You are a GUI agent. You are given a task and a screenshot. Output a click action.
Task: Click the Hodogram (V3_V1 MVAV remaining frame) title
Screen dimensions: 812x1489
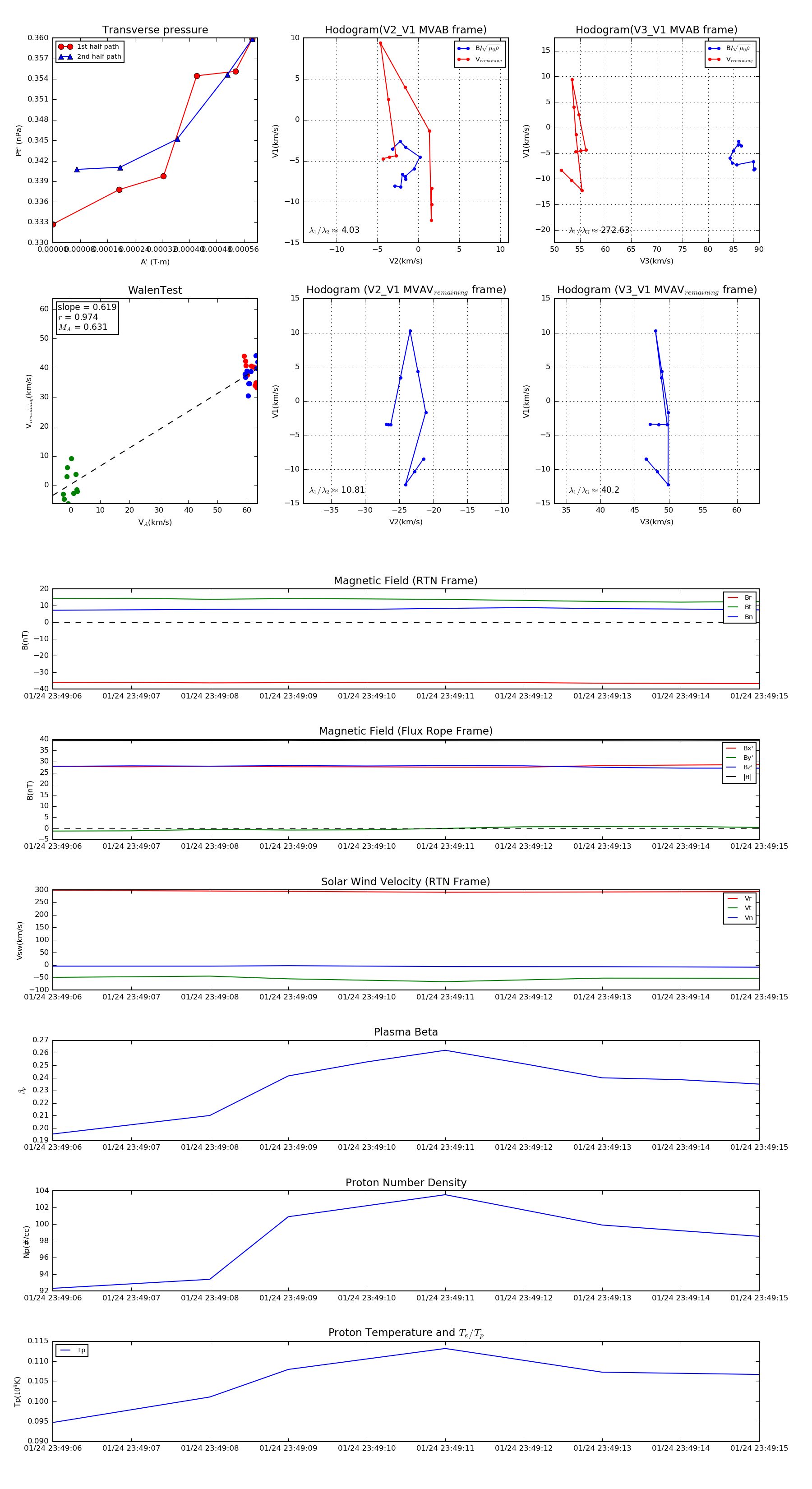coord(656,290)
